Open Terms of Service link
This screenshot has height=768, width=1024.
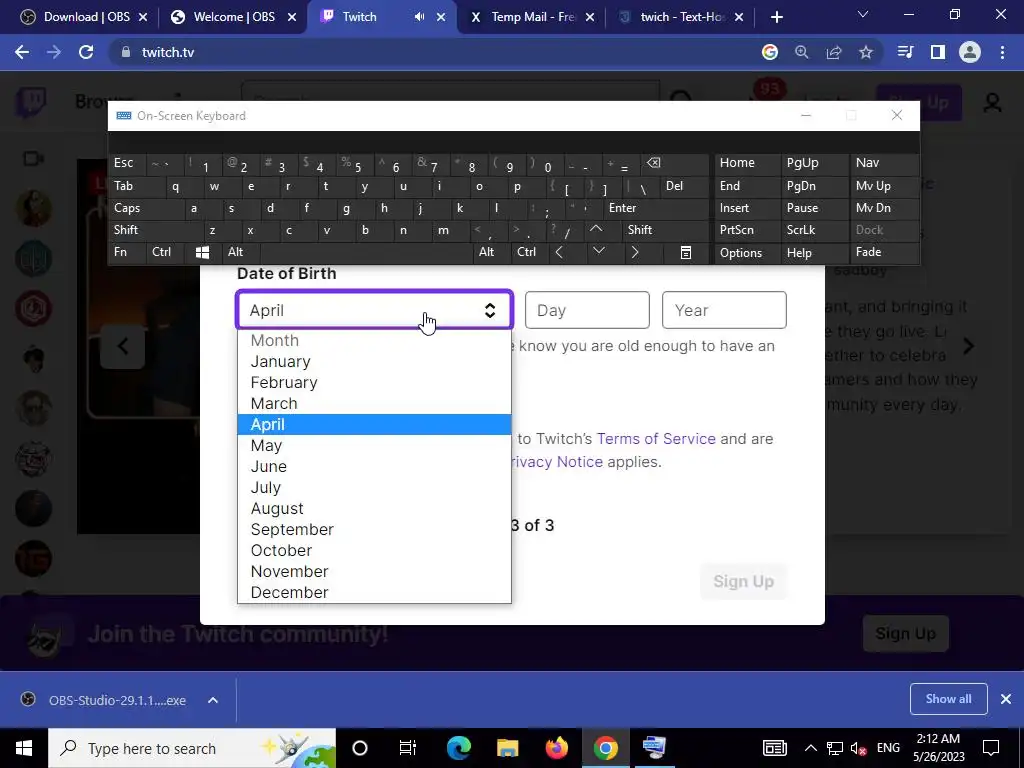coord(656,439)
